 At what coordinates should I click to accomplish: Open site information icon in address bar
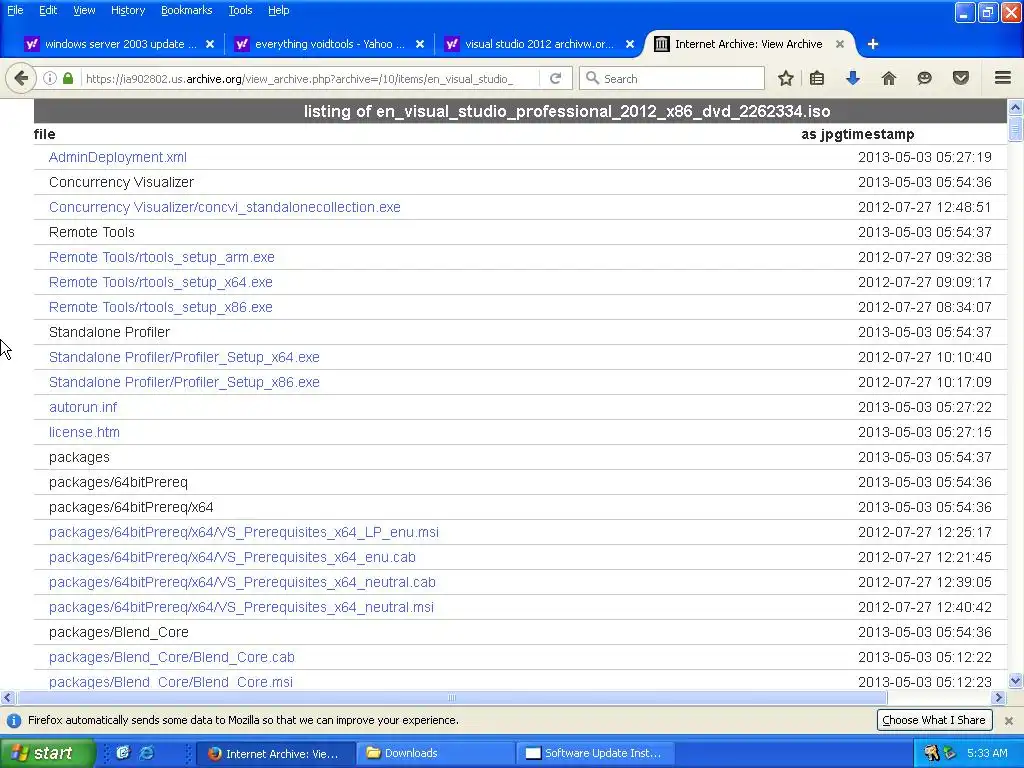(50, 78)
